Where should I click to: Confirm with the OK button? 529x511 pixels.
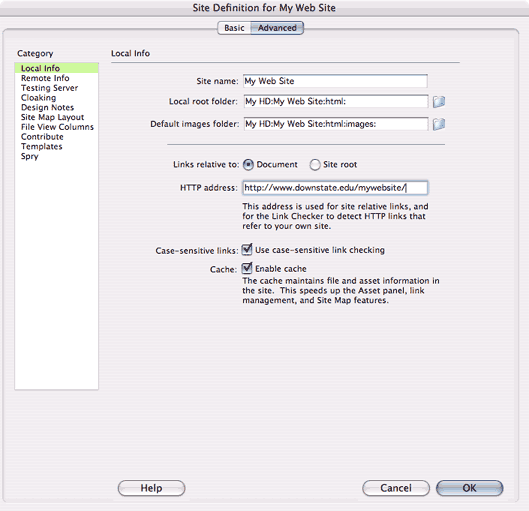(469, 488)
